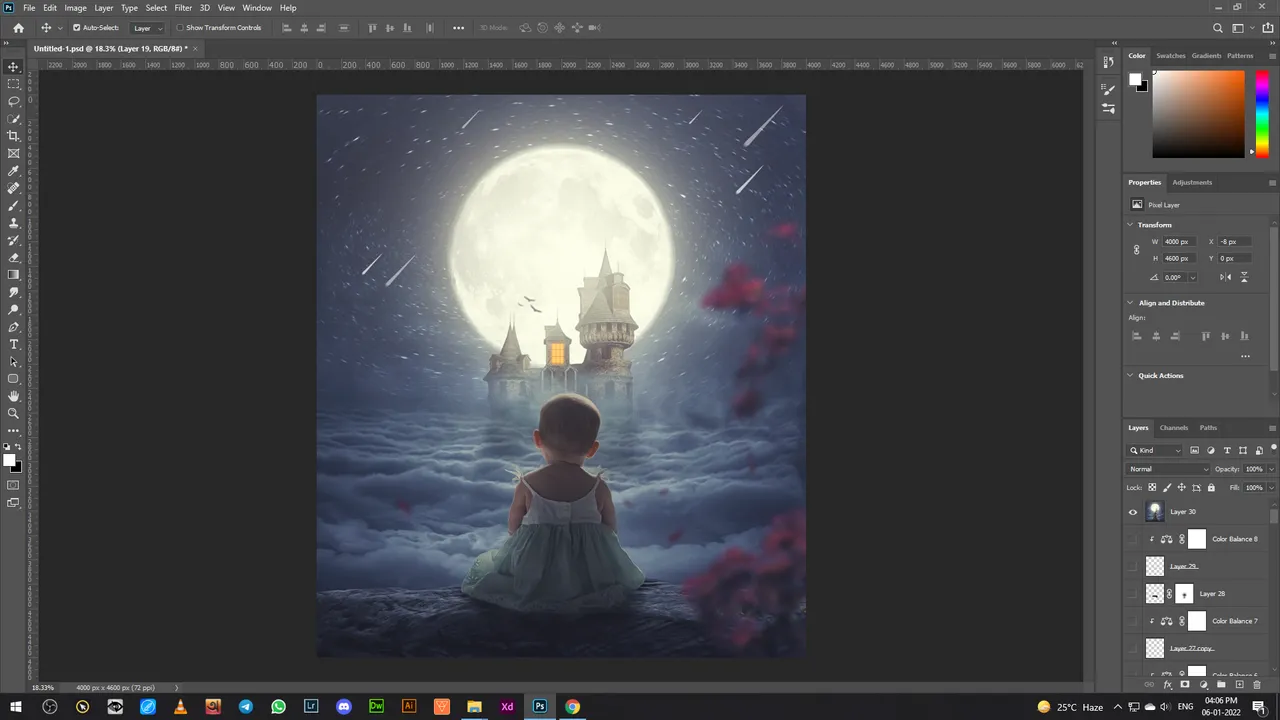Select the Eyedropper tool
The height and width of the screenshot is (720, 1280).
13,171
